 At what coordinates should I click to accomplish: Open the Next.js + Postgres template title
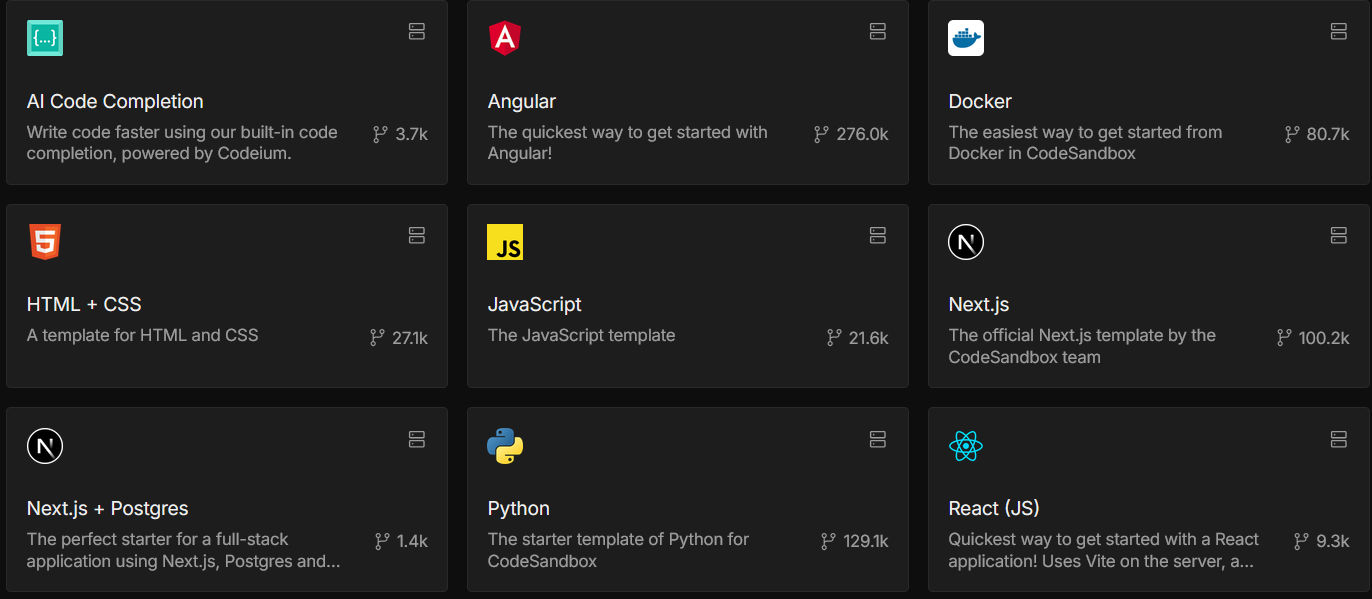(108, 508)
